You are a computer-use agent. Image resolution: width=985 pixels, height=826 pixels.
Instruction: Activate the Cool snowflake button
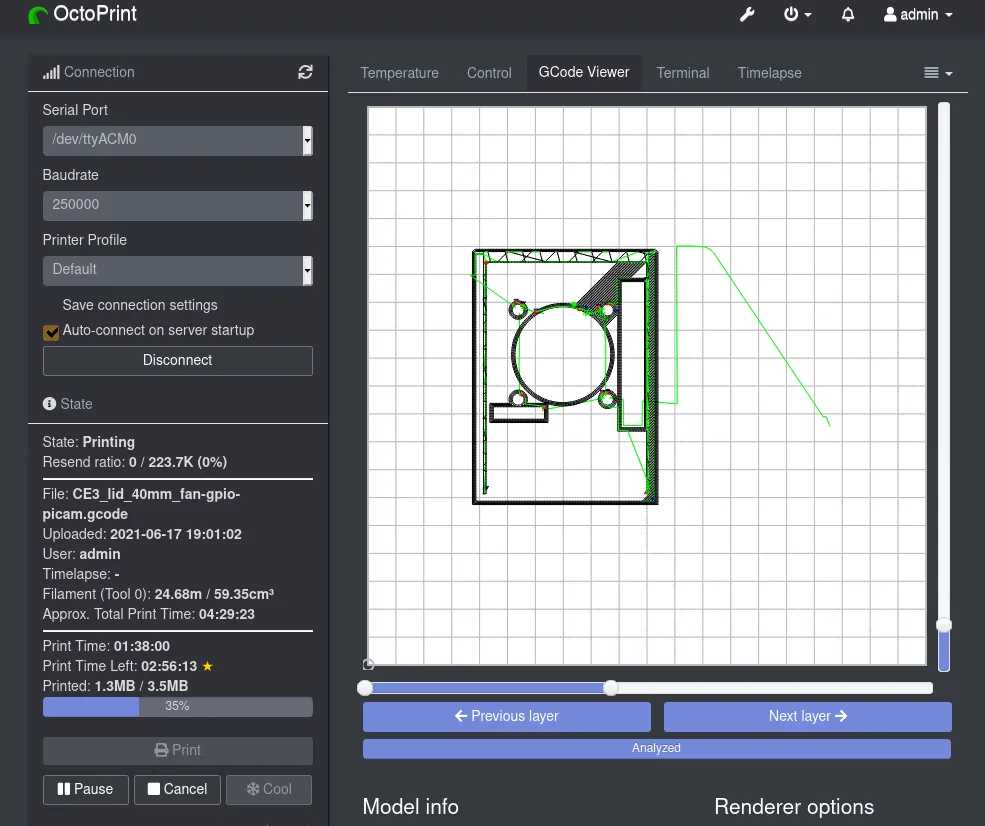tap(269, 789)
